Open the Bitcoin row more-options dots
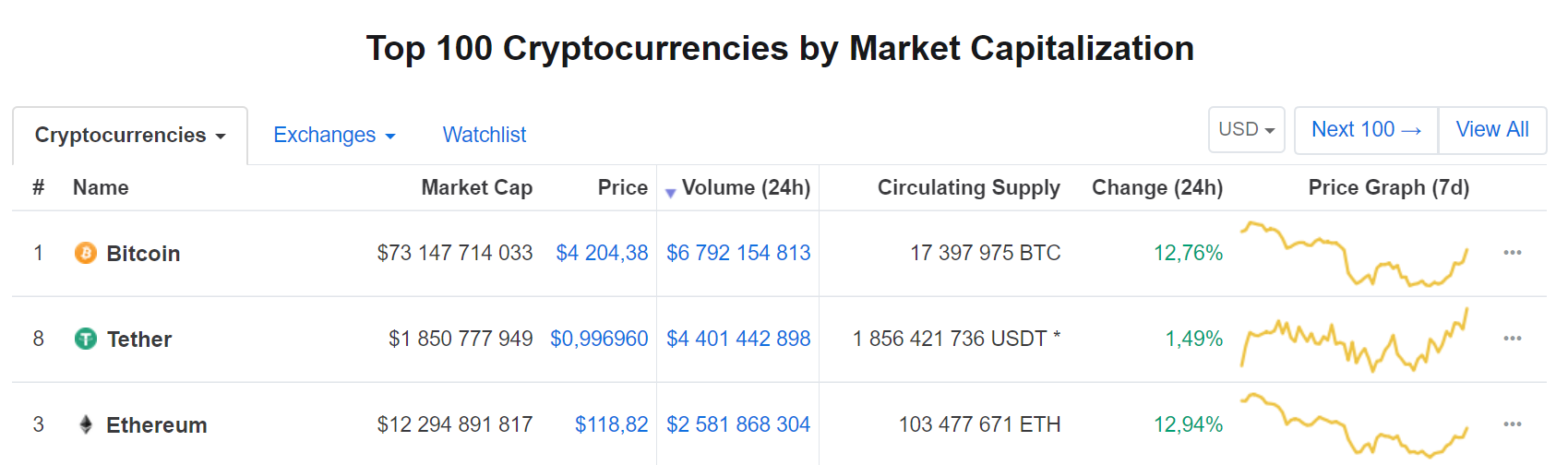 (1512, 253)
